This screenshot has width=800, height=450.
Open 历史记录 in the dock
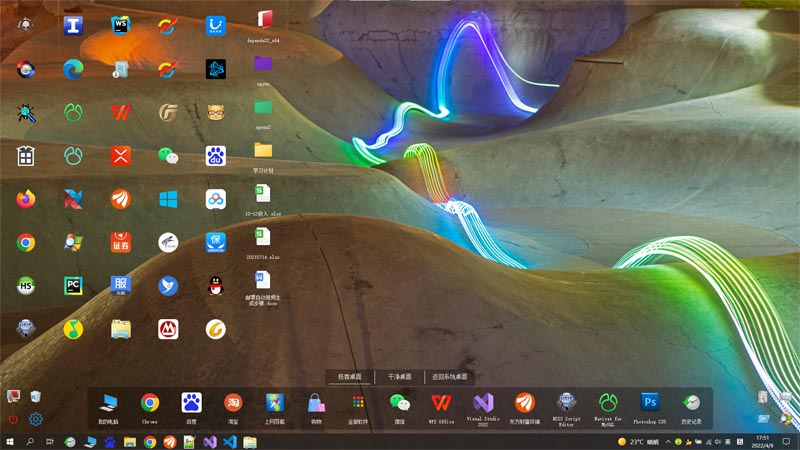tap(691, 403)
